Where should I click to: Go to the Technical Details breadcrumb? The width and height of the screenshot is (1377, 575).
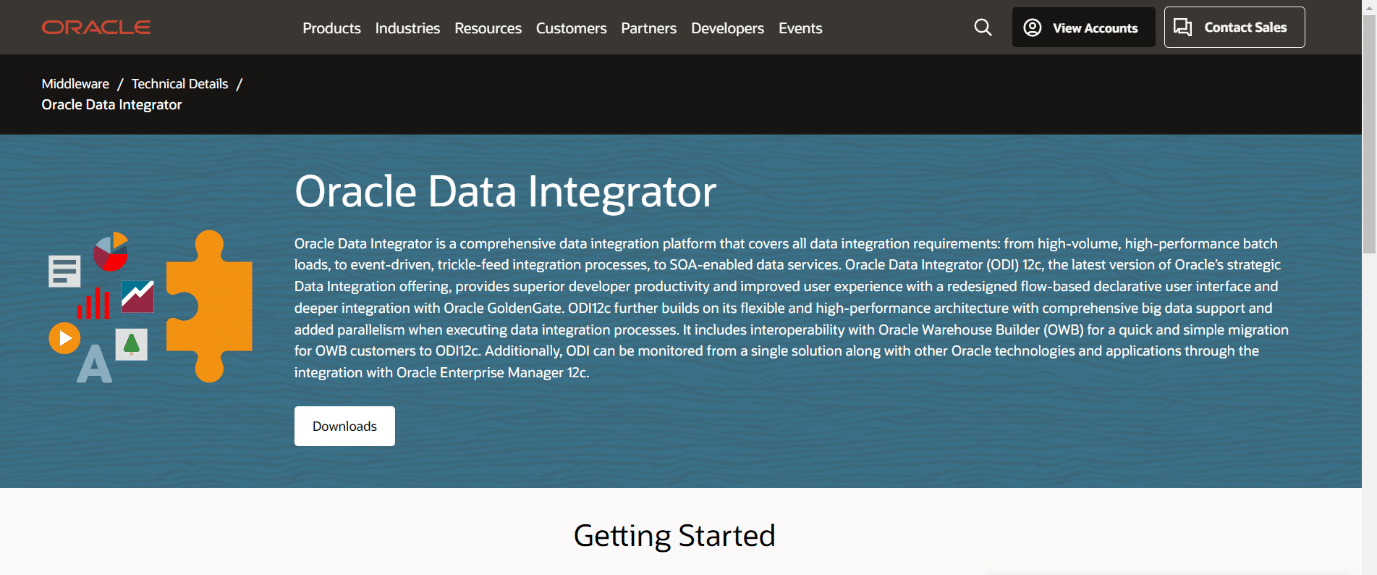tap(180, 84)
